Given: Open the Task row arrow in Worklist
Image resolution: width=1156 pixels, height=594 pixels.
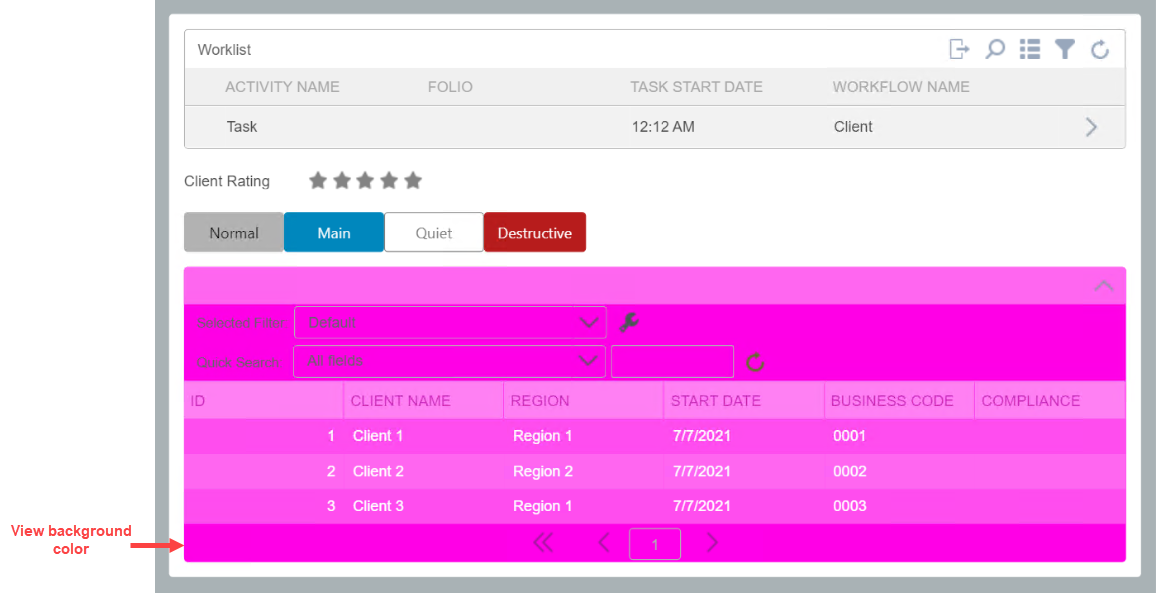Looking at the screenshot, I should tap(1091, 127).
